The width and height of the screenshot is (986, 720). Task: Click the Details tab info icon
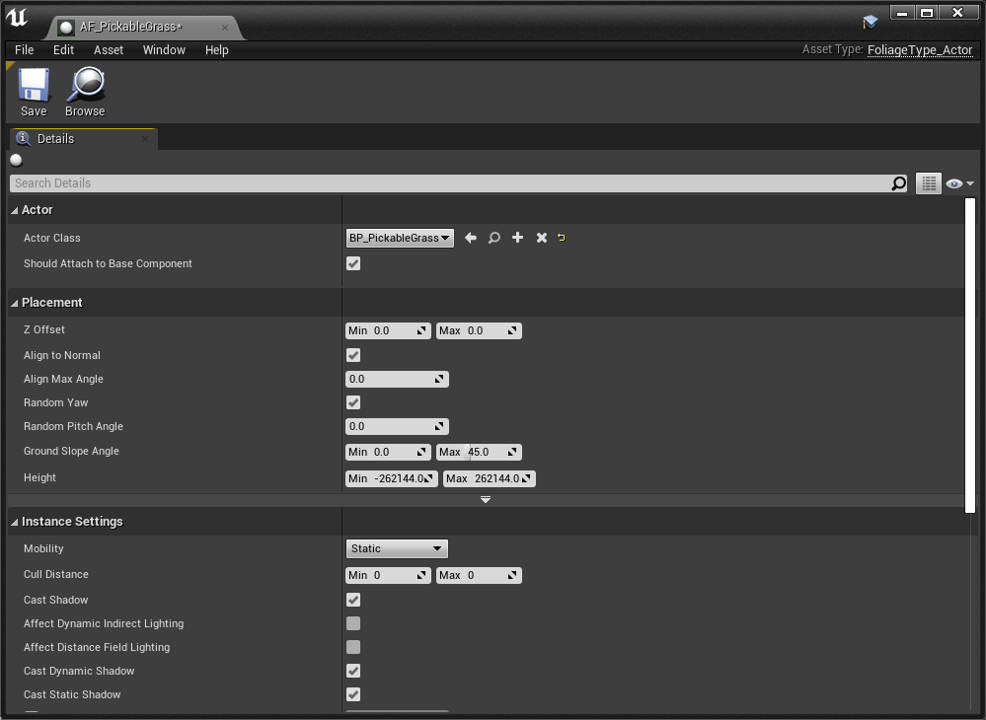(x=23, y=138)
